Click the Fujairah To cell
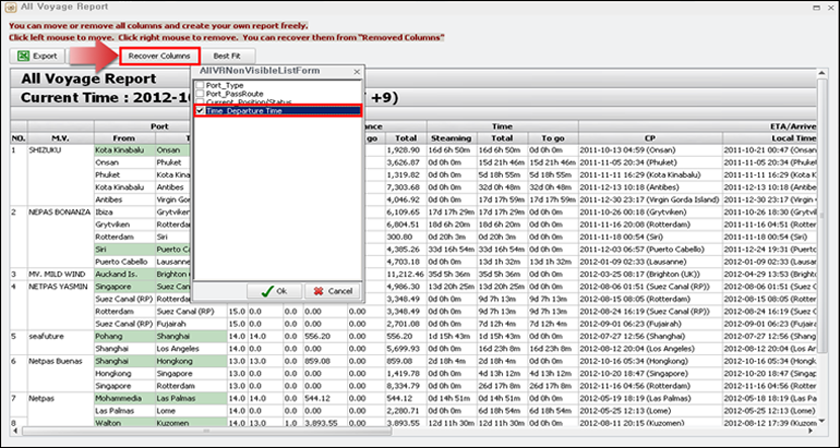This screenshot has height=448, width=840. pos(191,324)
